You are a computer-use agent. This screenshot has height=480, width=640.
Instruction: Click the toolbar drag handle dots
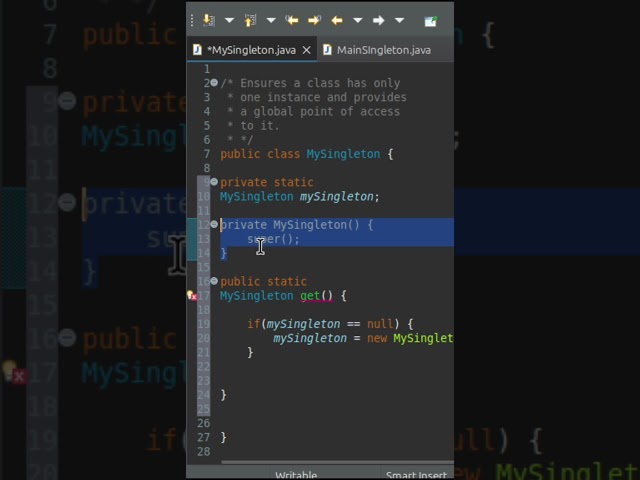(192, 20)
